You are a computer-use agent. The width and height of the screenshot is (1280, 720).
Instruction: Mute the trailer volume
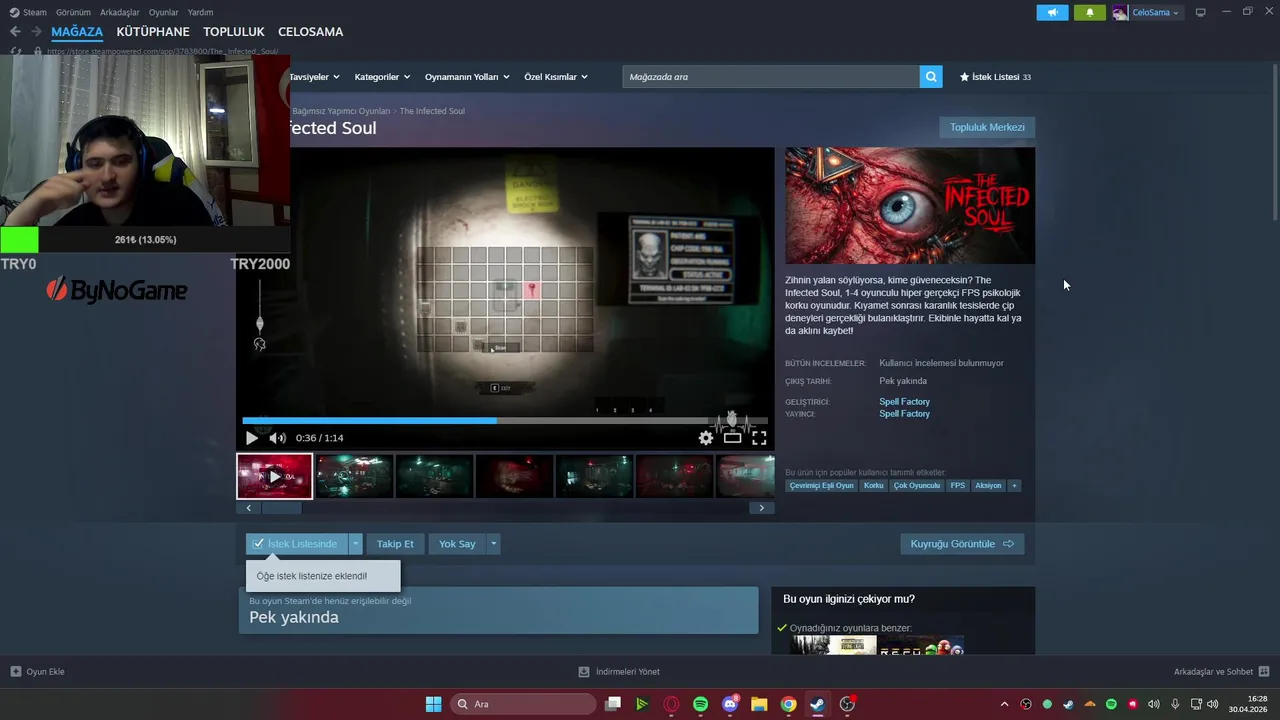[x=277, y=438]
